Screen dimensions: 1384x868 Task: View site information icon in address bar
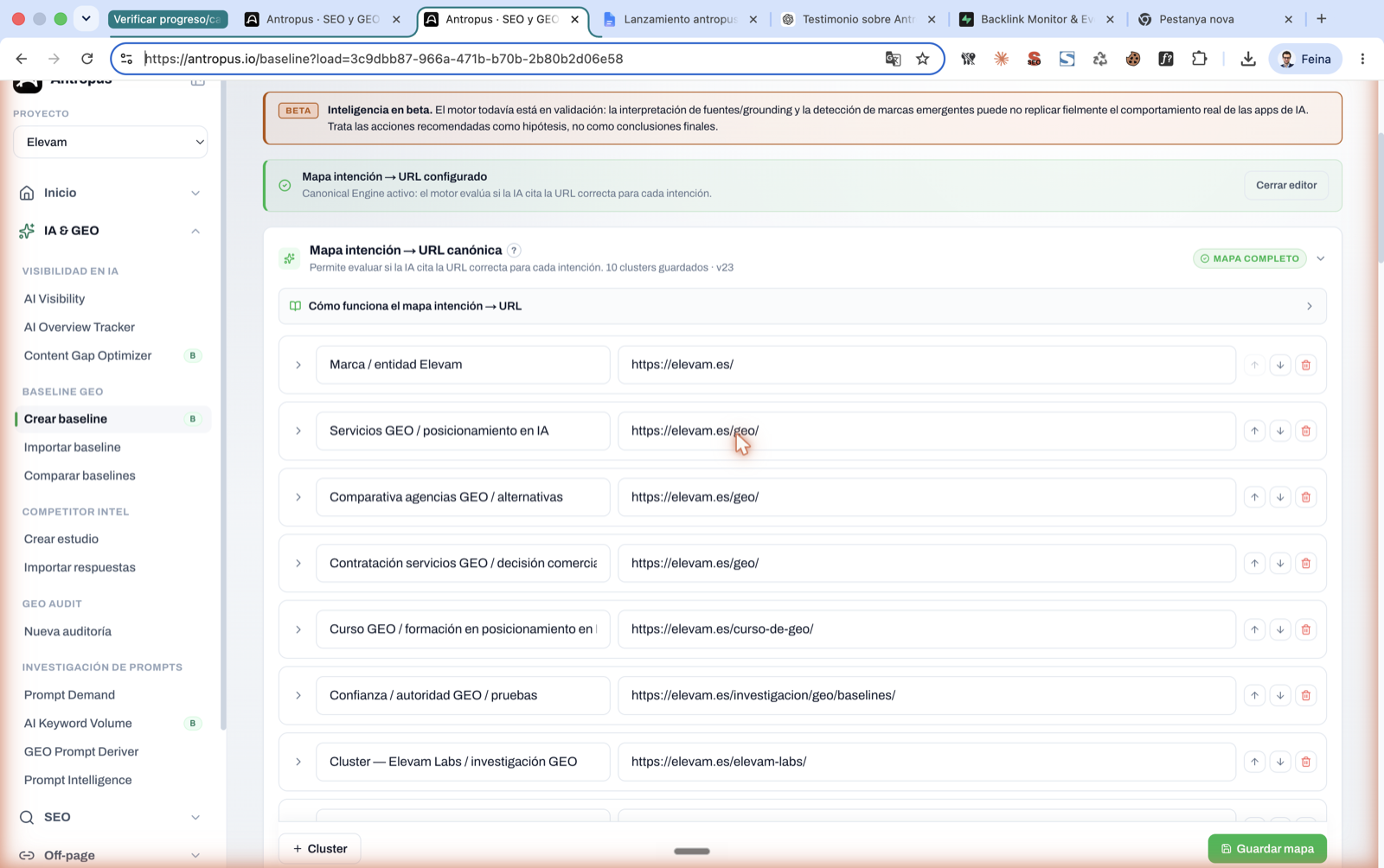[x=126, y=59]
